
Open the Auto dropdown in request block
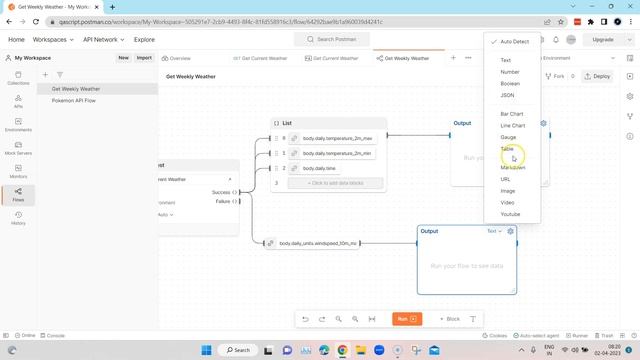point(166,215)
